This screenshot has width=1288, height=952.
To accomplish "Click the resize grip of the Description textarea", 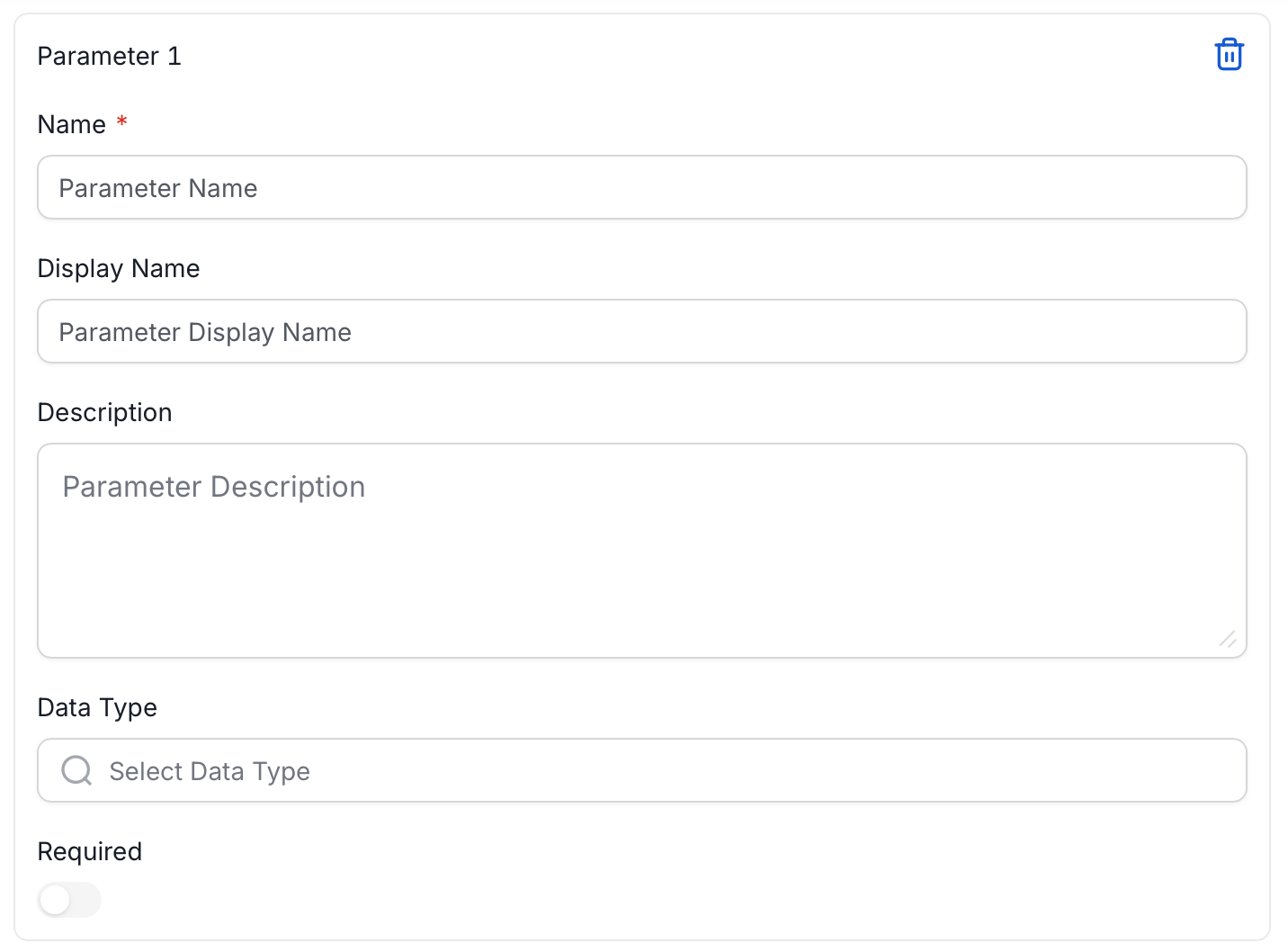I will [x=1228, y=639].
